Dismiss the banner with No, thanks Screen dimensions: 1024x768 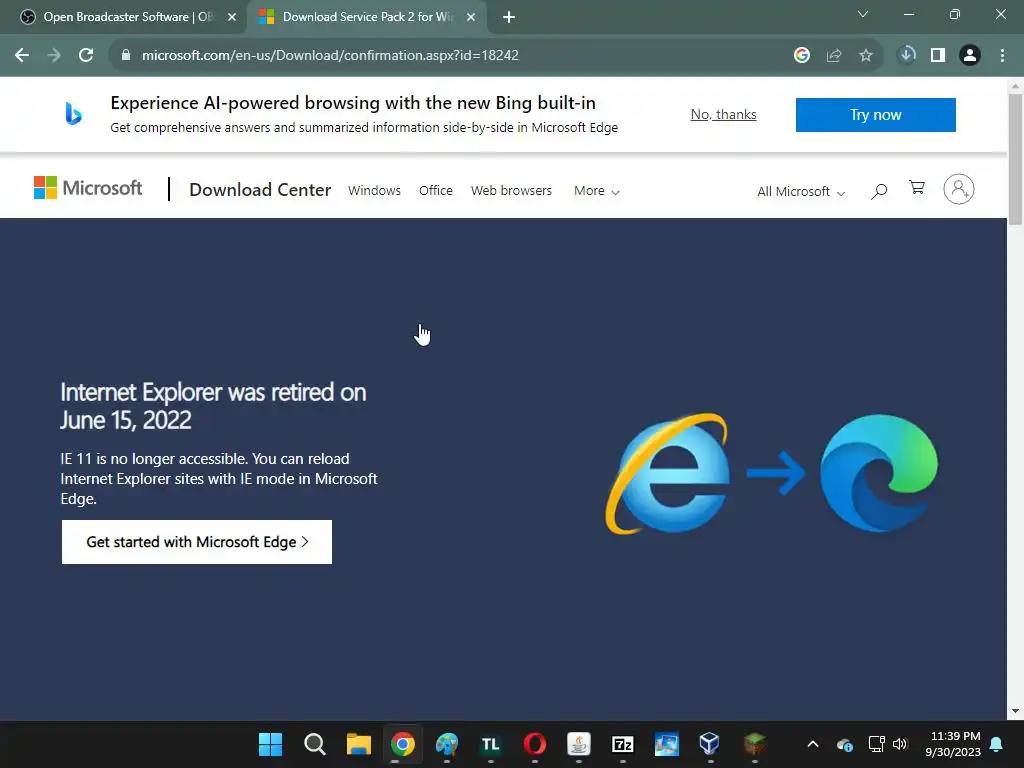click(x=724, y=114)
